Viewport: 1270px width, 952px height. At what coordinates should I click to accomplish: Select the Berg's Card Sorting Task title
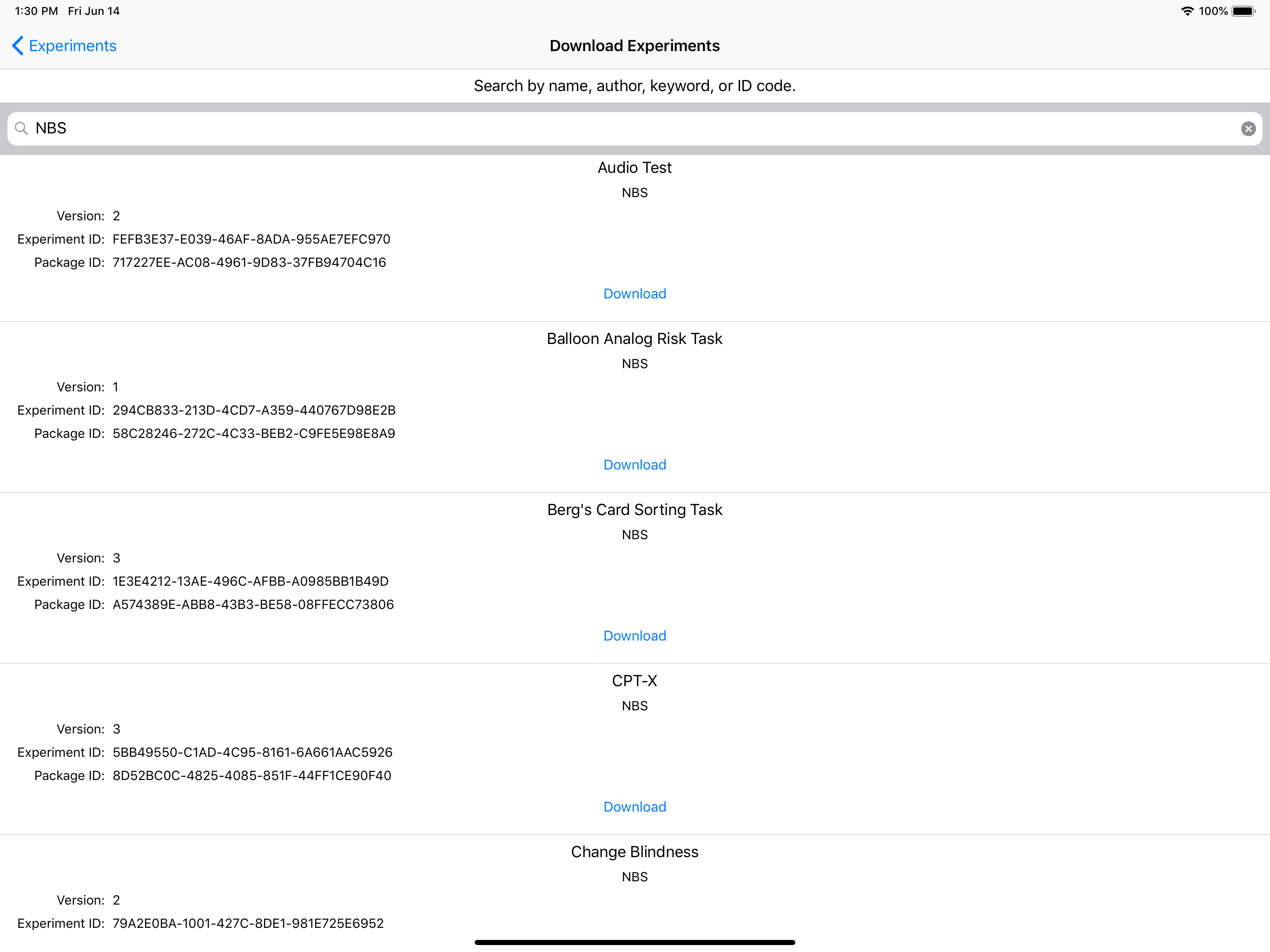click(635, 510)
